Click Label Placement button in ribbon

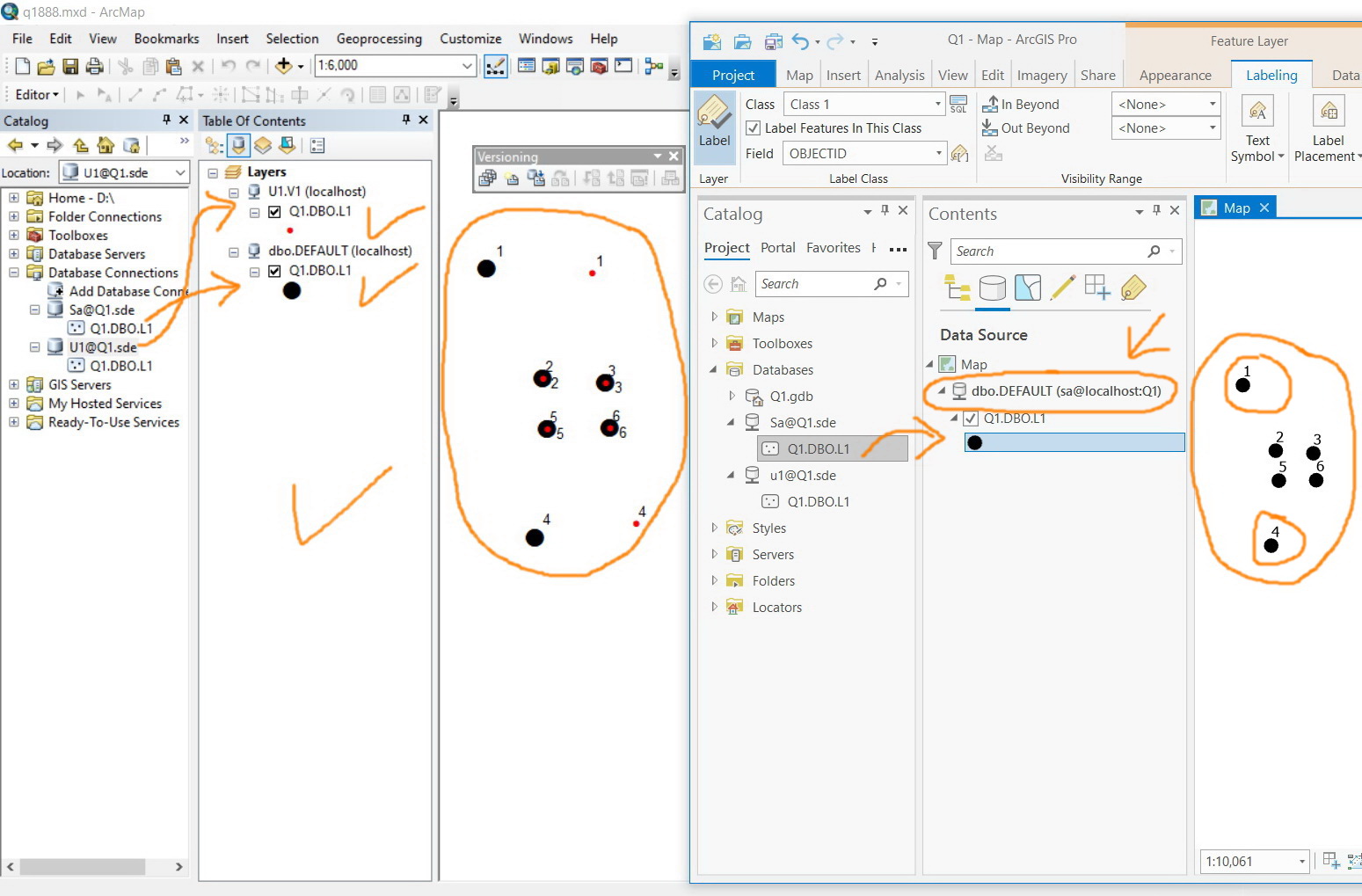coord(1328,128)
